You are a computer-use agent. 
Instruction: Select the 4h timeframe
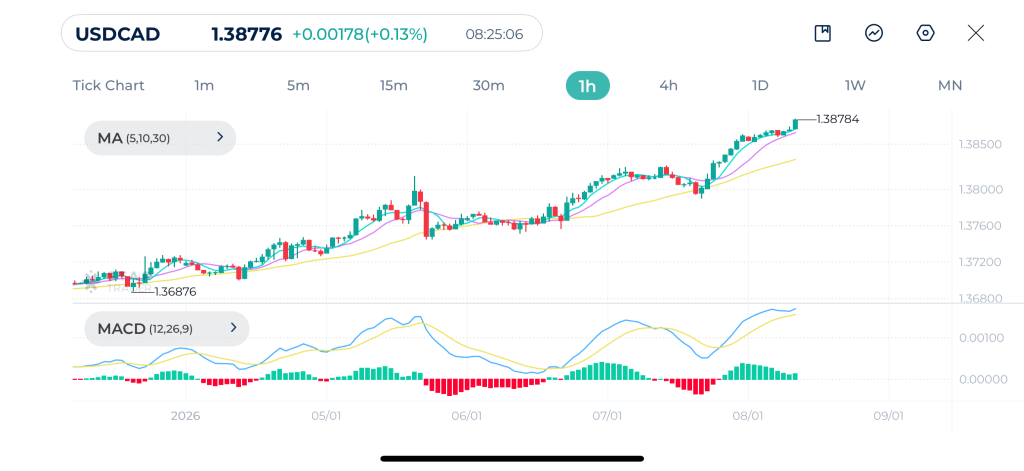(x=669, y=86)
